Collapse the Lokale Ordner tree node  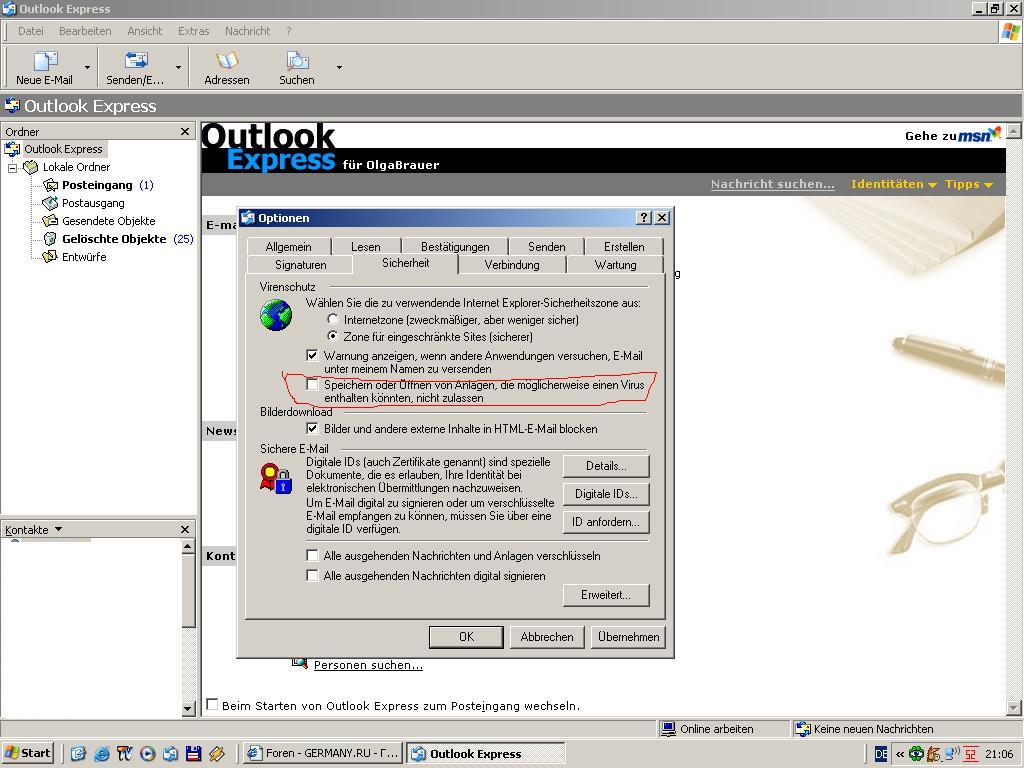[x=12, y=168]
